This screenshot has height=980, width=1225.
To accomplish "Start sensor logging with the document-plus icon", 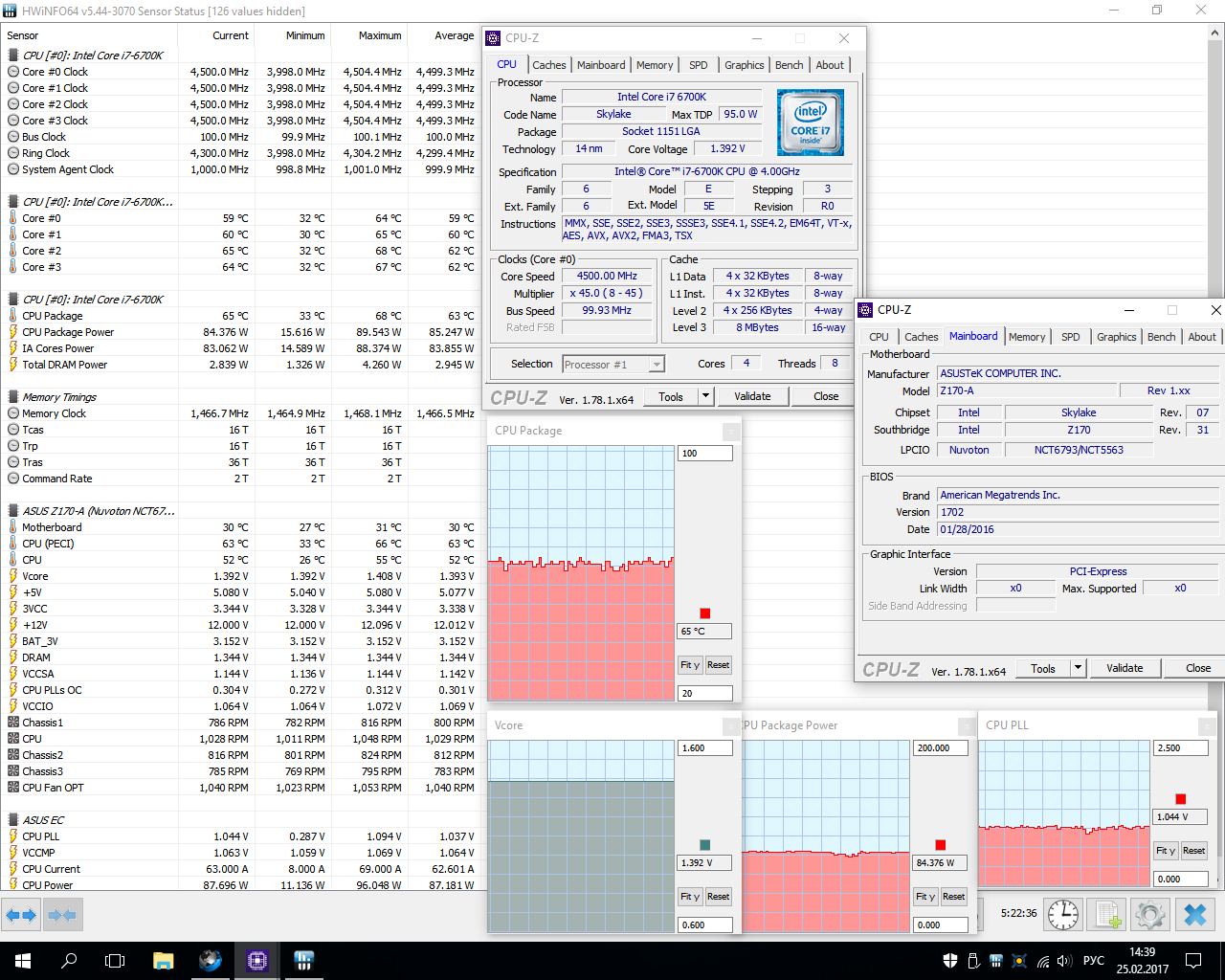I will click(1107, 915).
